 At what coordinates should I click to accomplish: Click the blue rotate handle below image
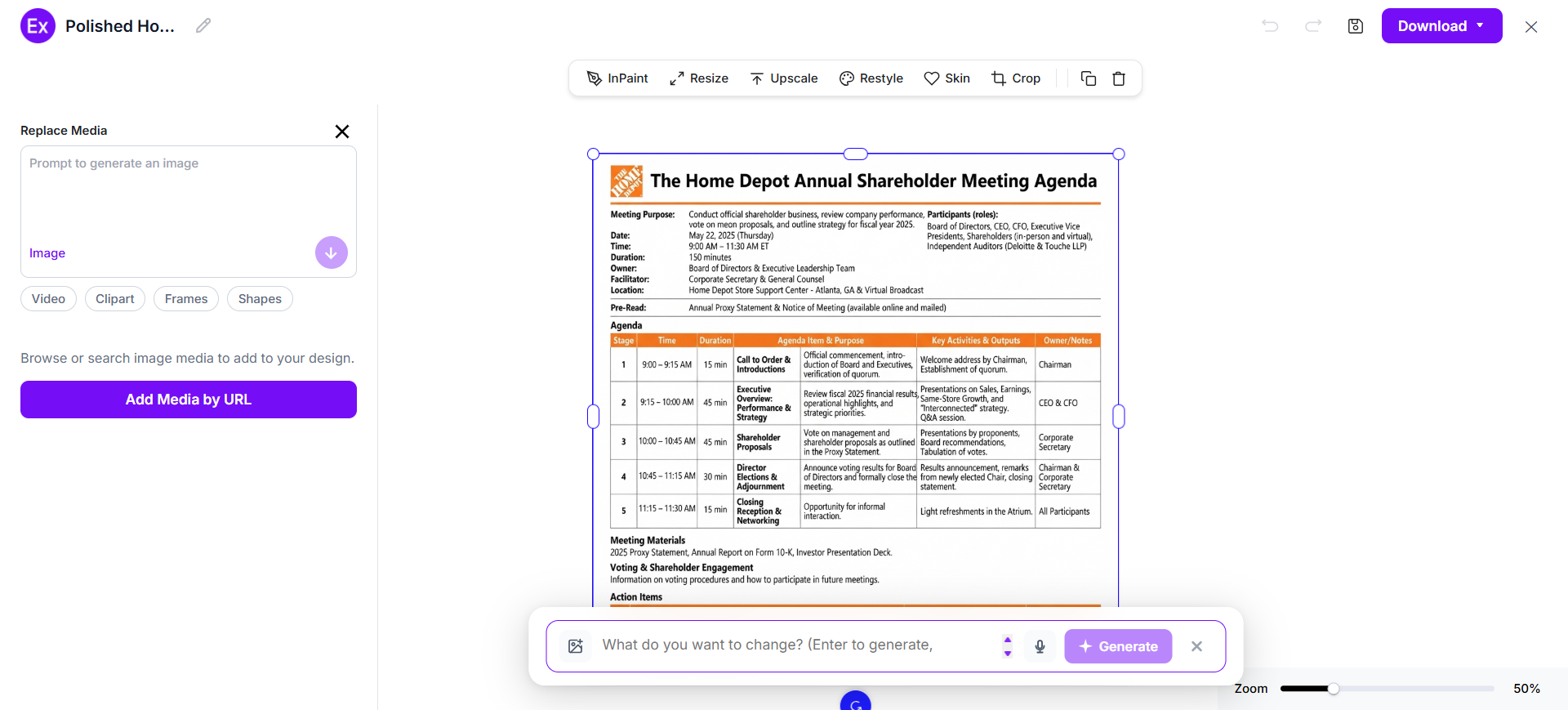(x=856, y=701)
